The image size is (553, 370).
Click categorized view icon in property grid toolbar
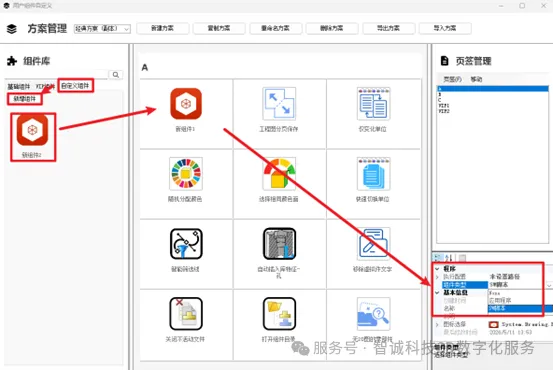[x=438, y=257]
